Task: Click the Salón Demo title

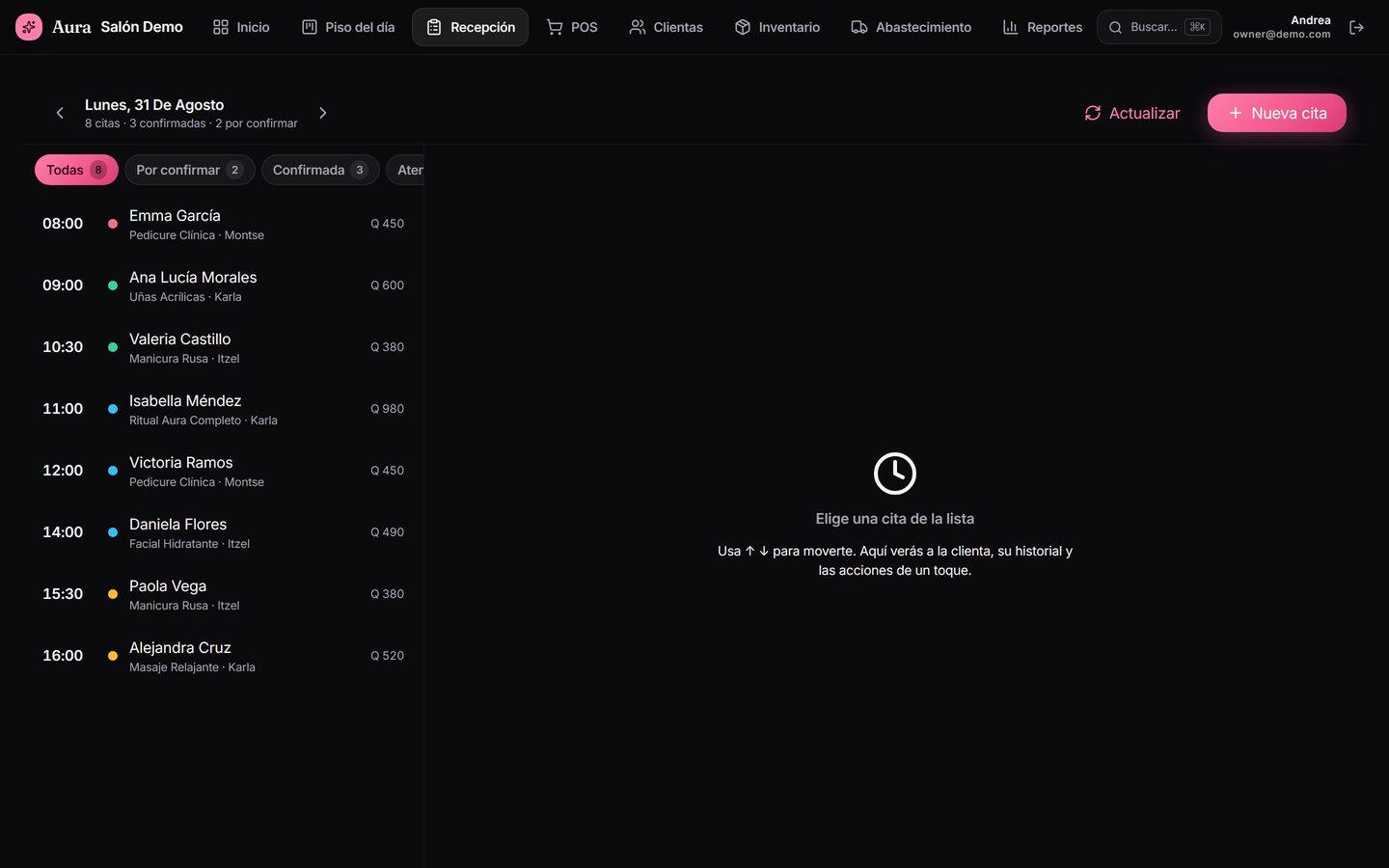Action: click(142, 27)
